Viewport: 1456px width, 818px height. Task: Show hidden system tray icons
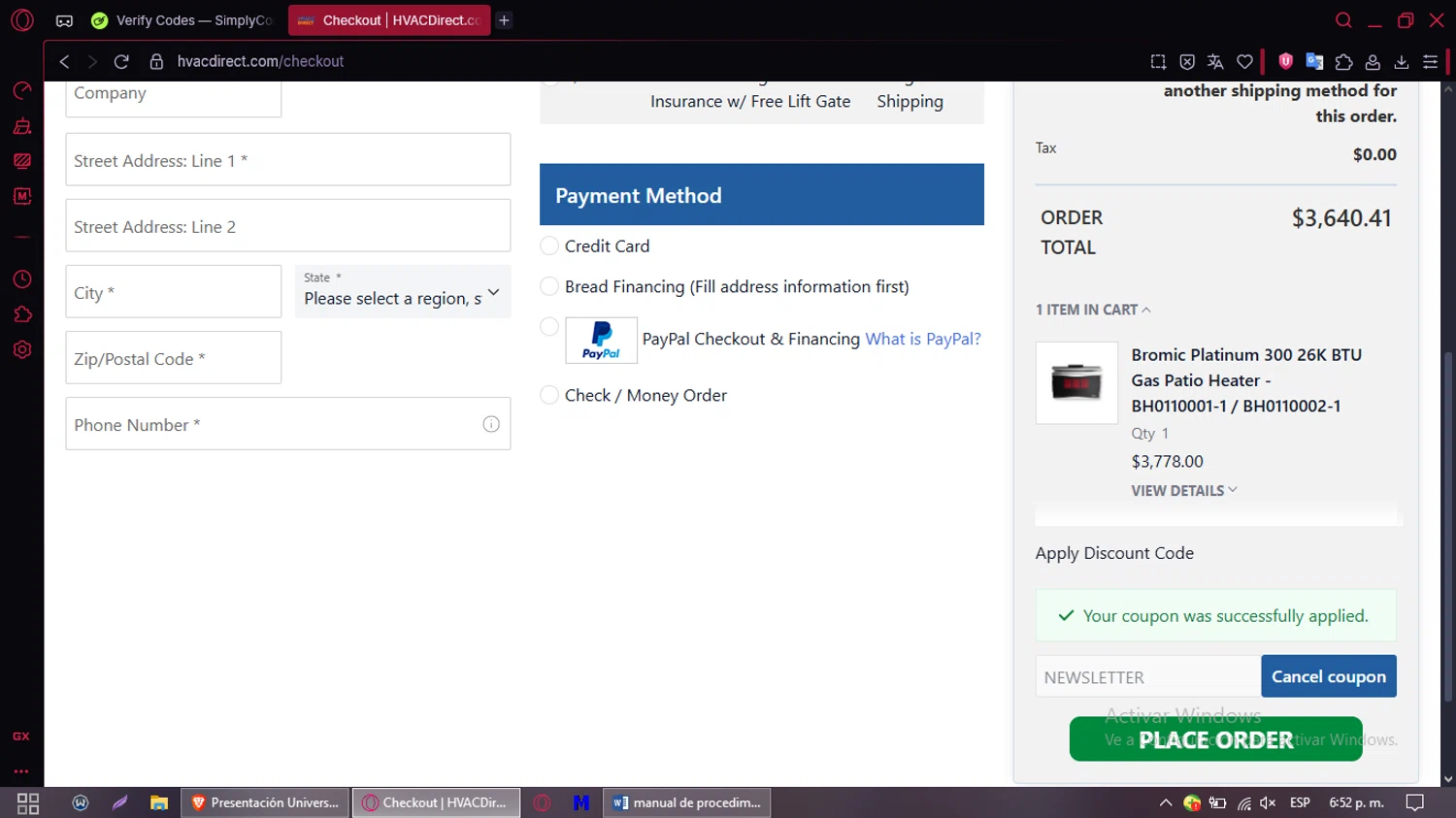(x=1166, y=802)
